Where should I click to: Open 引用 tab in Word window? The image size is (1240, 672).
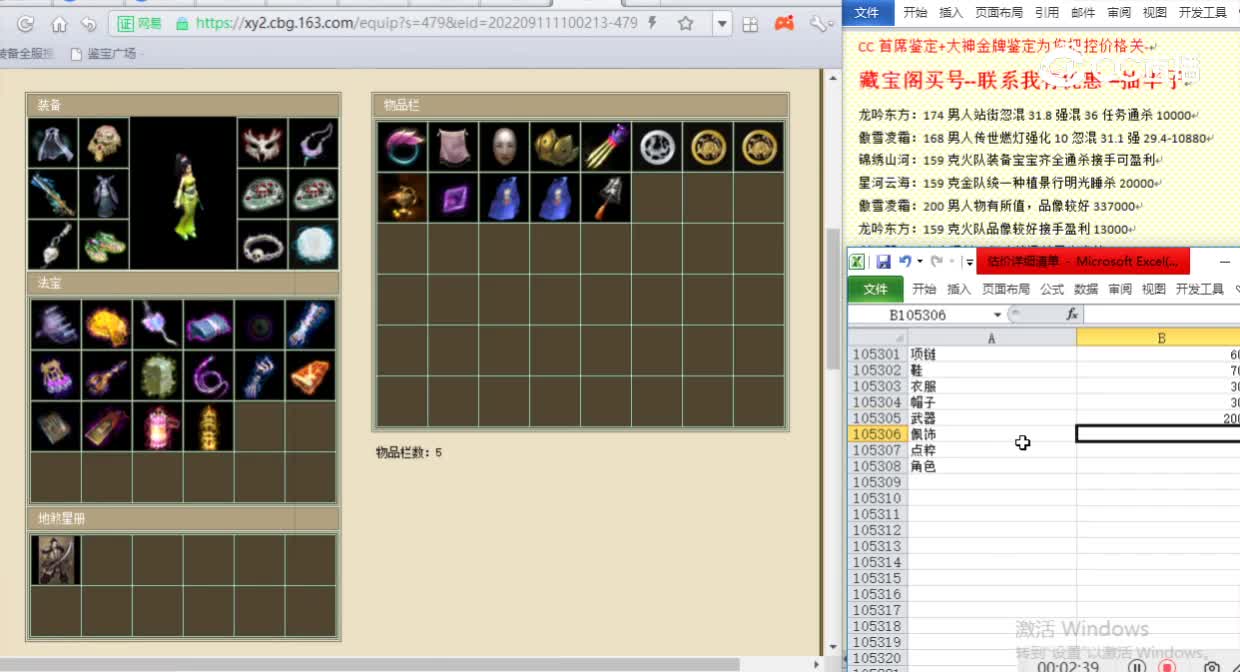point(1047,12)
